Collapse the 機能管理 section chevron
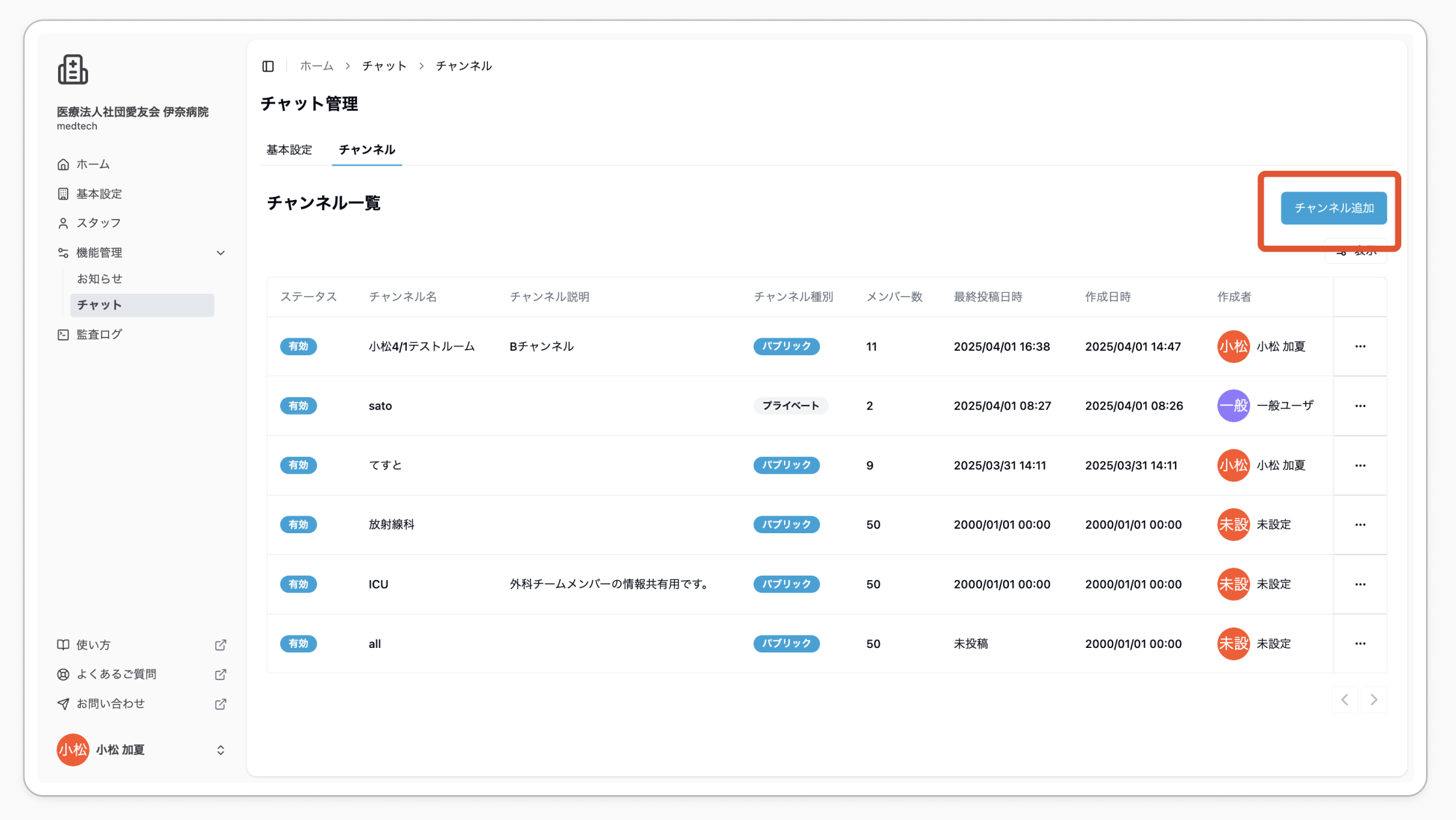Viewport: 1456px width, 820px height. pos(221,253)
